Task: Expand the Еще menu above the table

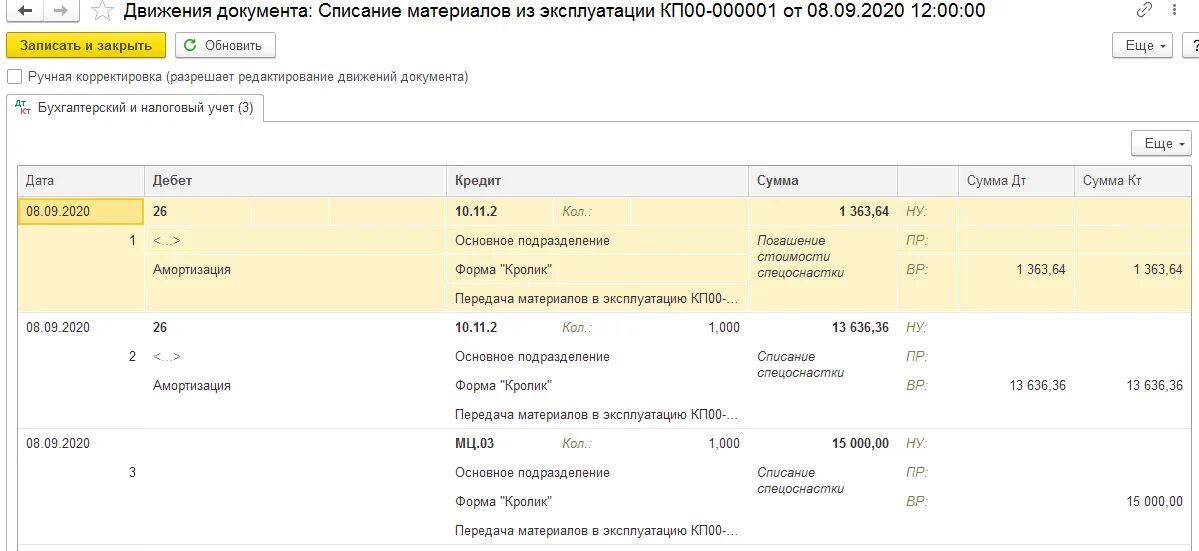Action: click(x=1161, y=144)
